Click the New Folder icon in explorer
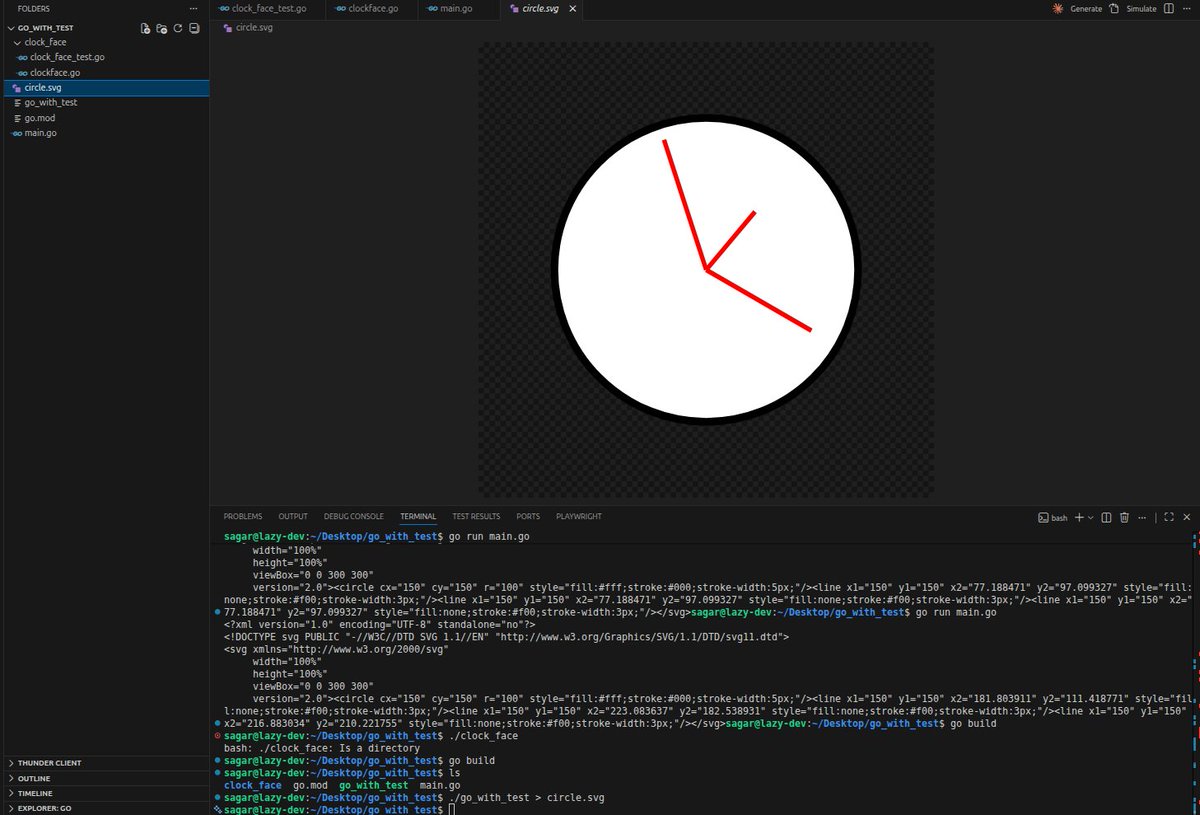 coord(161,28)
